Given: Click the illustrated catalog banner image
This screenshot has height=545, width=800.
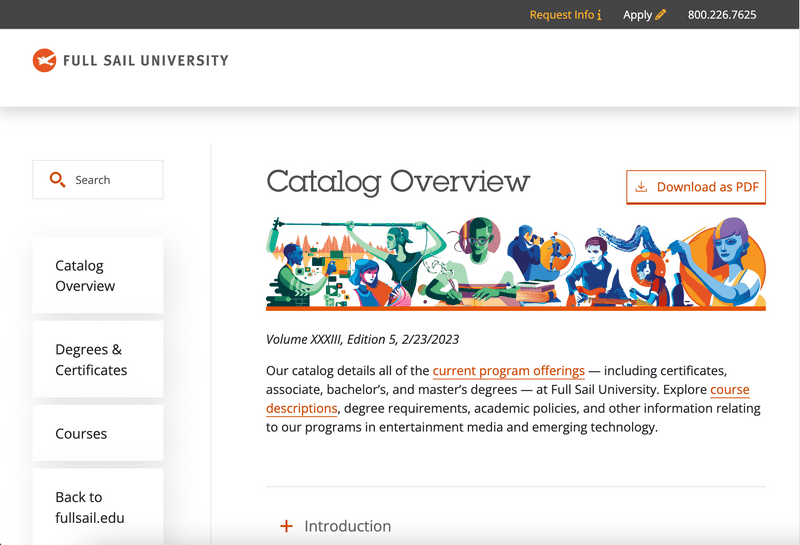Looking at the screenshot, I should [x=516, y=263].
